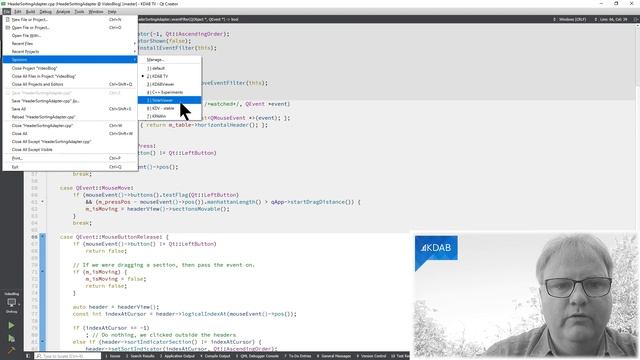Click the Line and Col indicator
Viewport: 640px width, 360px height.
(611, 19)
